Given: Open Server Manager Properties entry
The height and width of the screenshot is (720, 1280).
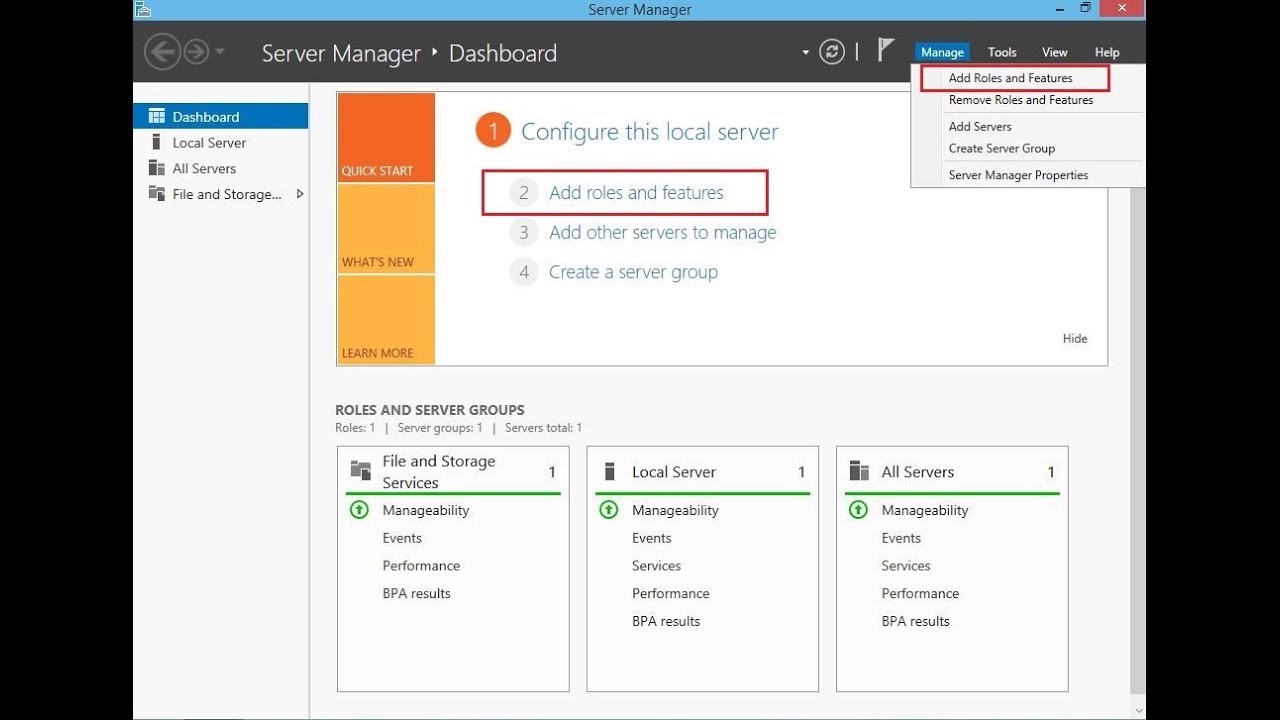Looking at the screenshot, I should pos(1018,175).
